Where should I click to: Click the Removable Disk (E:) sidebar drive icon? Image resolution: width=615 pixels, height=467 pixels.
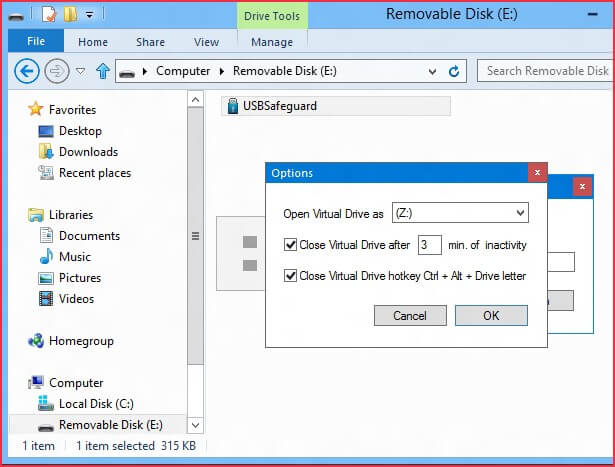click(46, 427)
